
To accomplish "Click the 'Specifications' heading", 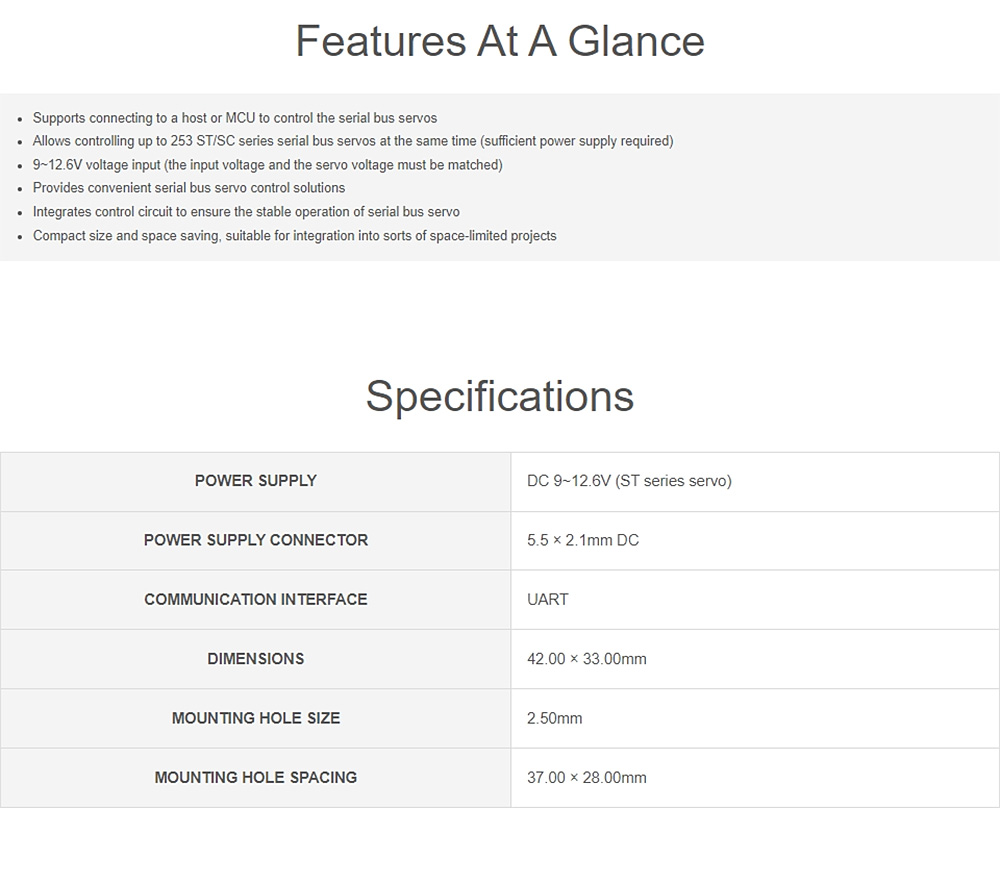I will point(500,395).
